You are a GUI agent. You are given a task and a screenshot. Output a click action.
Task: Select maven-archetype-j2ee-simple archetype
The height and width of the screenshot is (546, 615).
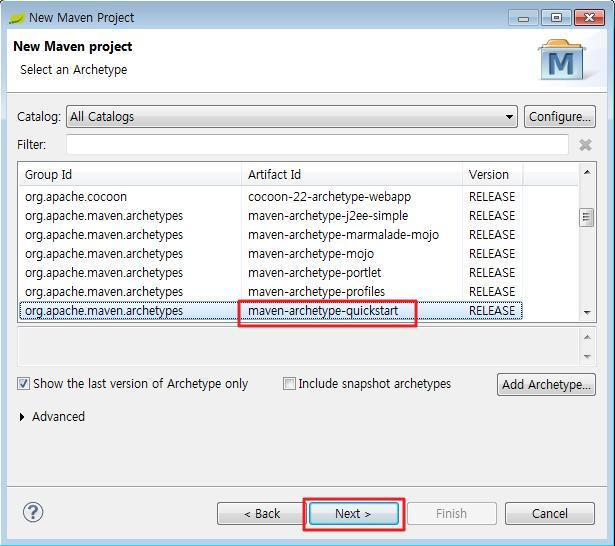click(271, 215)
